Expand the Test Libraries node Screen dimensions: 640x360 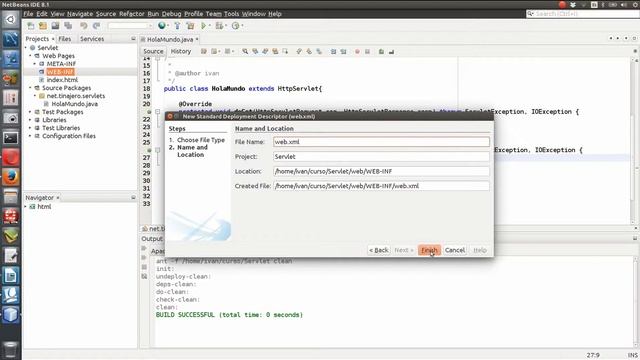tap(31, 128)
